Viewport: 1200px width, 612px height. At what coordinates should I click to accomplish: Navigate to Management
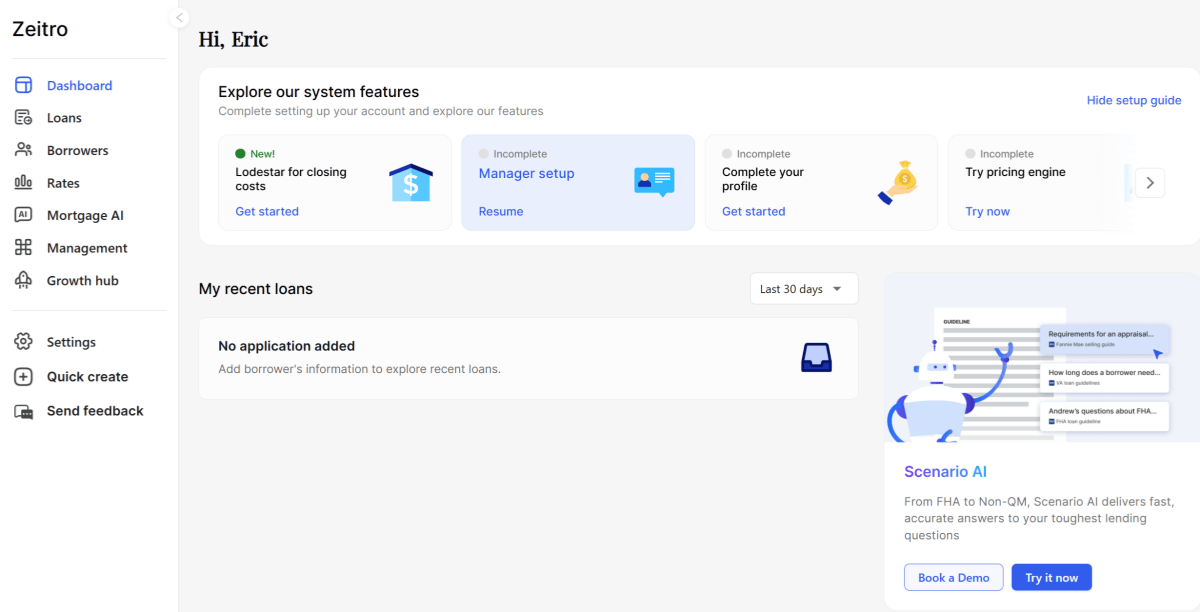(x=89, y=248)
